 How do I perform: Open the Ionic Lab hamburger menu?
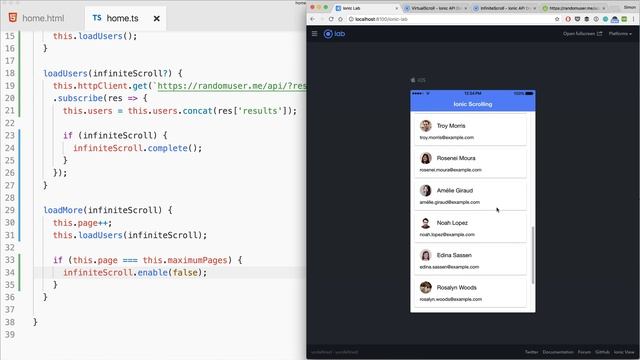coord(314,33)
